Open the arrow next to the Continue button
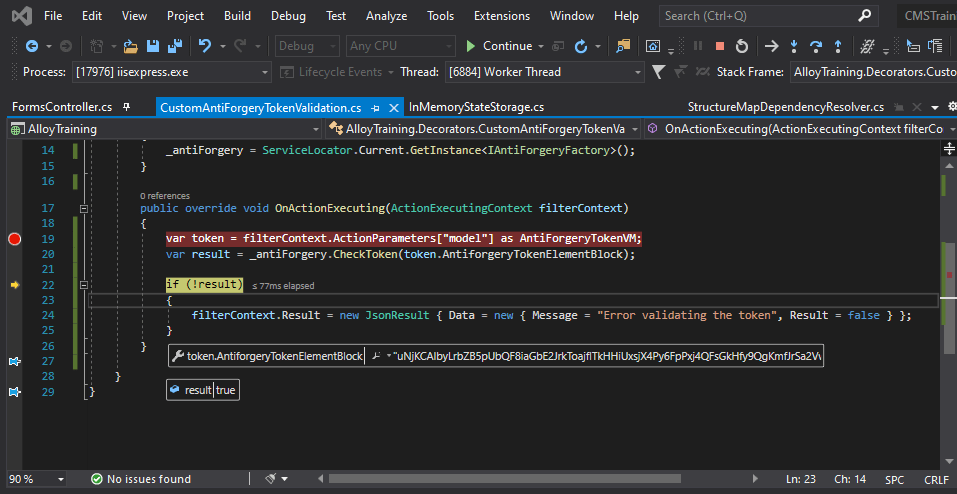The image size is (957, 494). coord(541,46)
